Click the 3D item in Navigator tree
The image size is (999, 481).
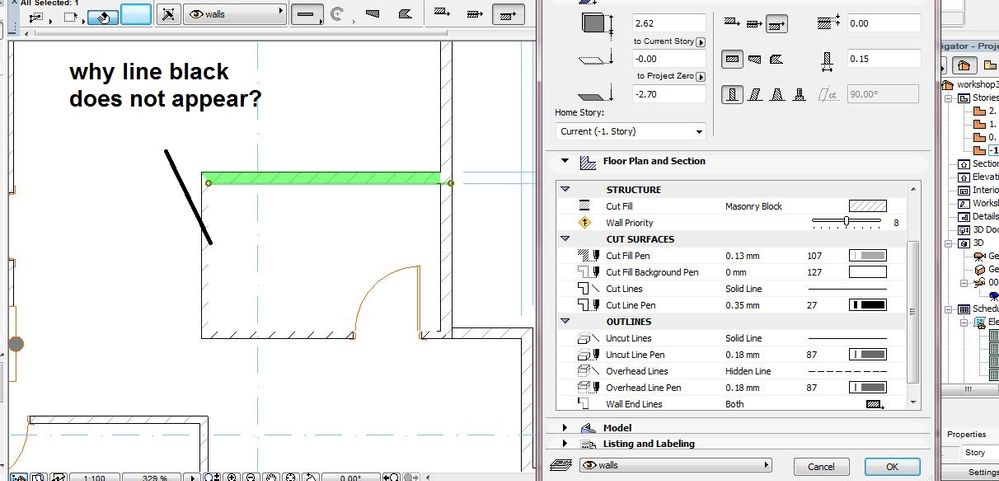click(x=979, y=243)
